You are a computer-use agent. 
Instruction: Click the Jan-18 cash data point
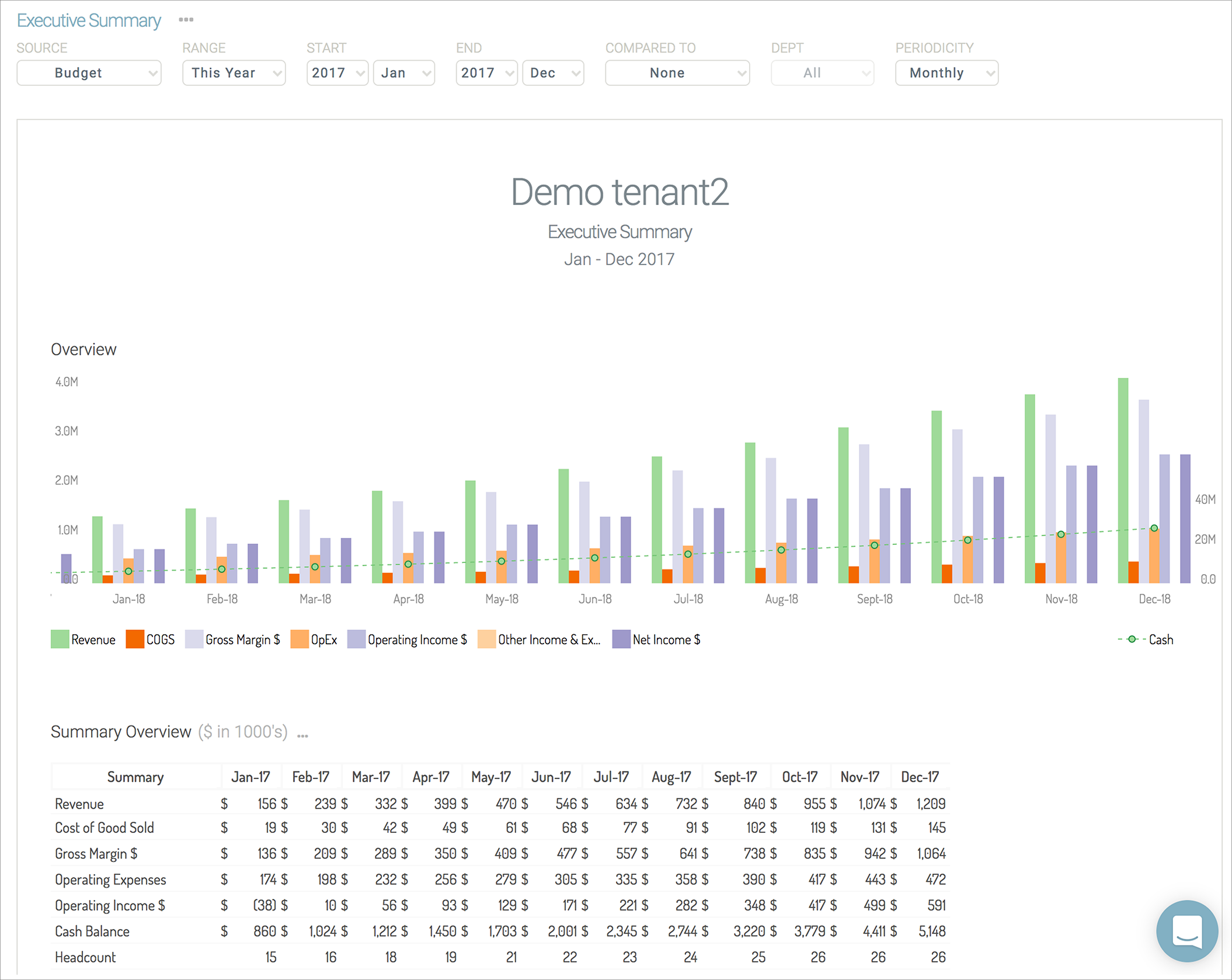(128, 571)
